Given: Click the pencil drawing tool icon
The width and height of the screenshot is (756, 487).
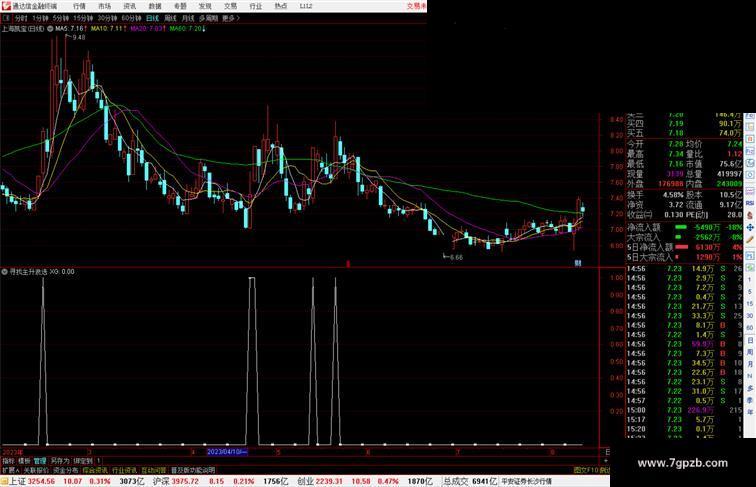Looking at the screenshot, I should (x=750, y=240).
